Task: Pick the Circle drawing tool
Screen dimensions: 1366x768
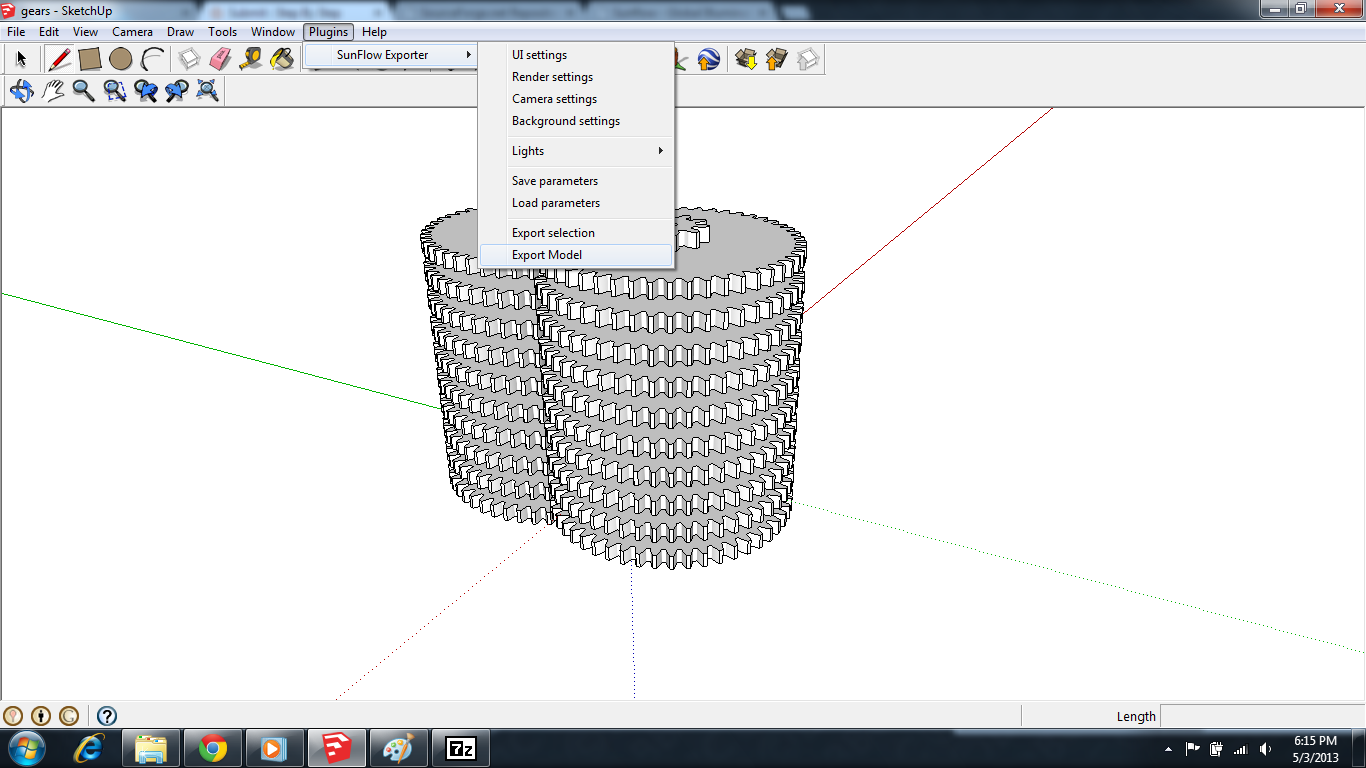Action: [x=121, y=59]
